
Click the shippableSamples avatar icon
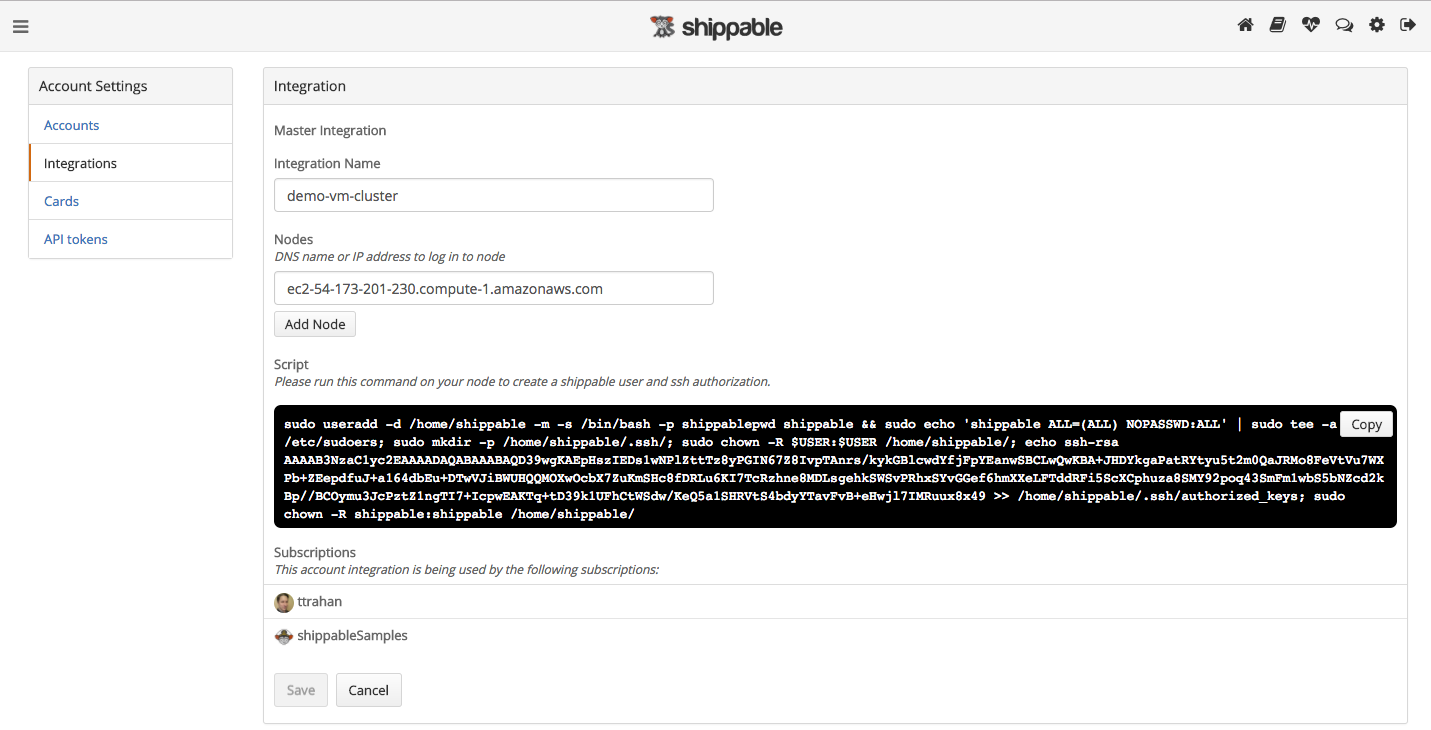(x=284, y=636)
